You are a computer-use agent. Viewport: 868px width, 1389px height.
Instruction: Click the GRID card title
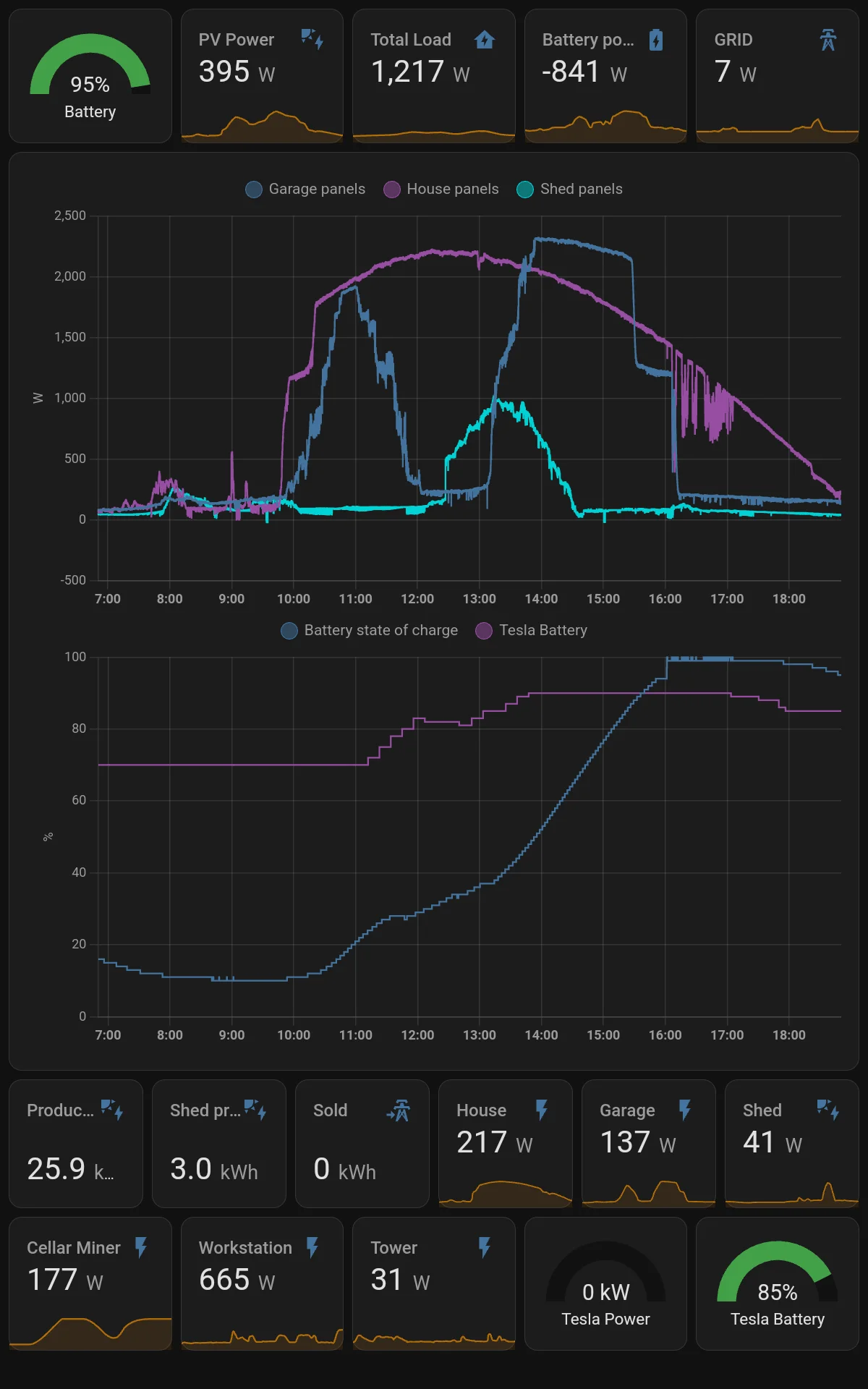733,40
